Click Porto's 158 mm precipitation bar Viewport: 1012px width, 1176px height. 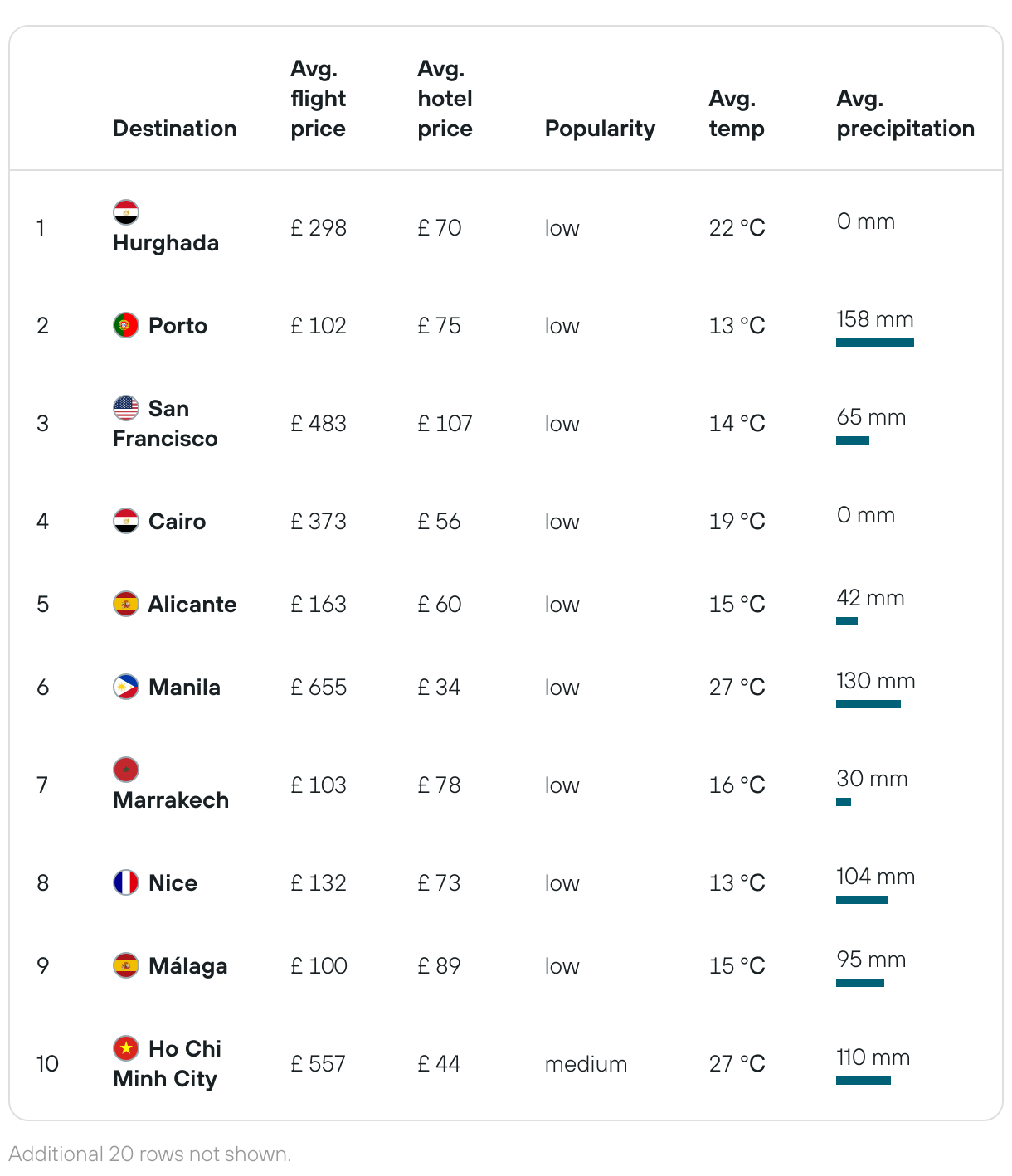tap(875, 343)
